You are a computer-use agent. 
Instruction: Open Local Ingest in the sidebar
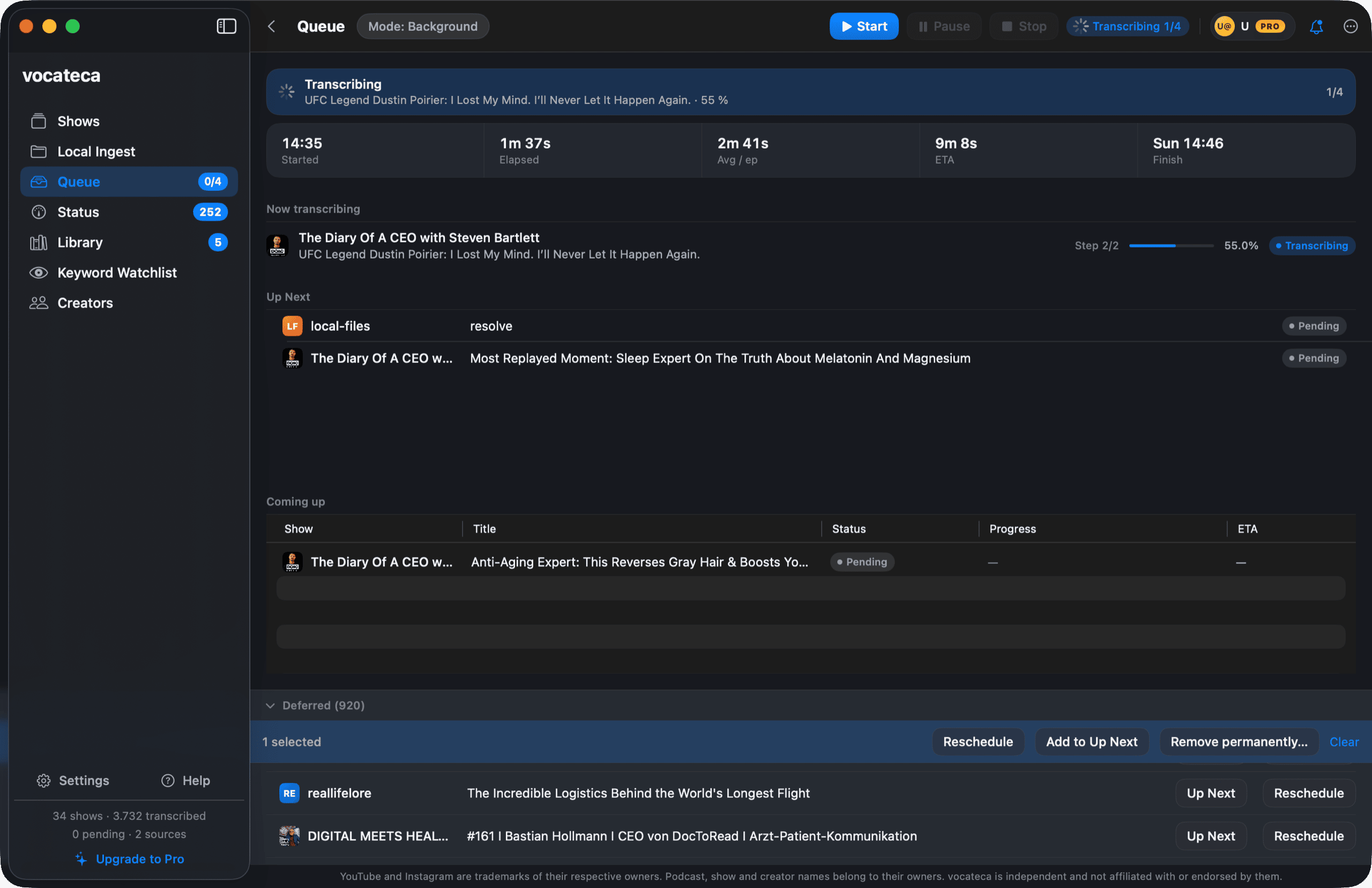(129, 152)
